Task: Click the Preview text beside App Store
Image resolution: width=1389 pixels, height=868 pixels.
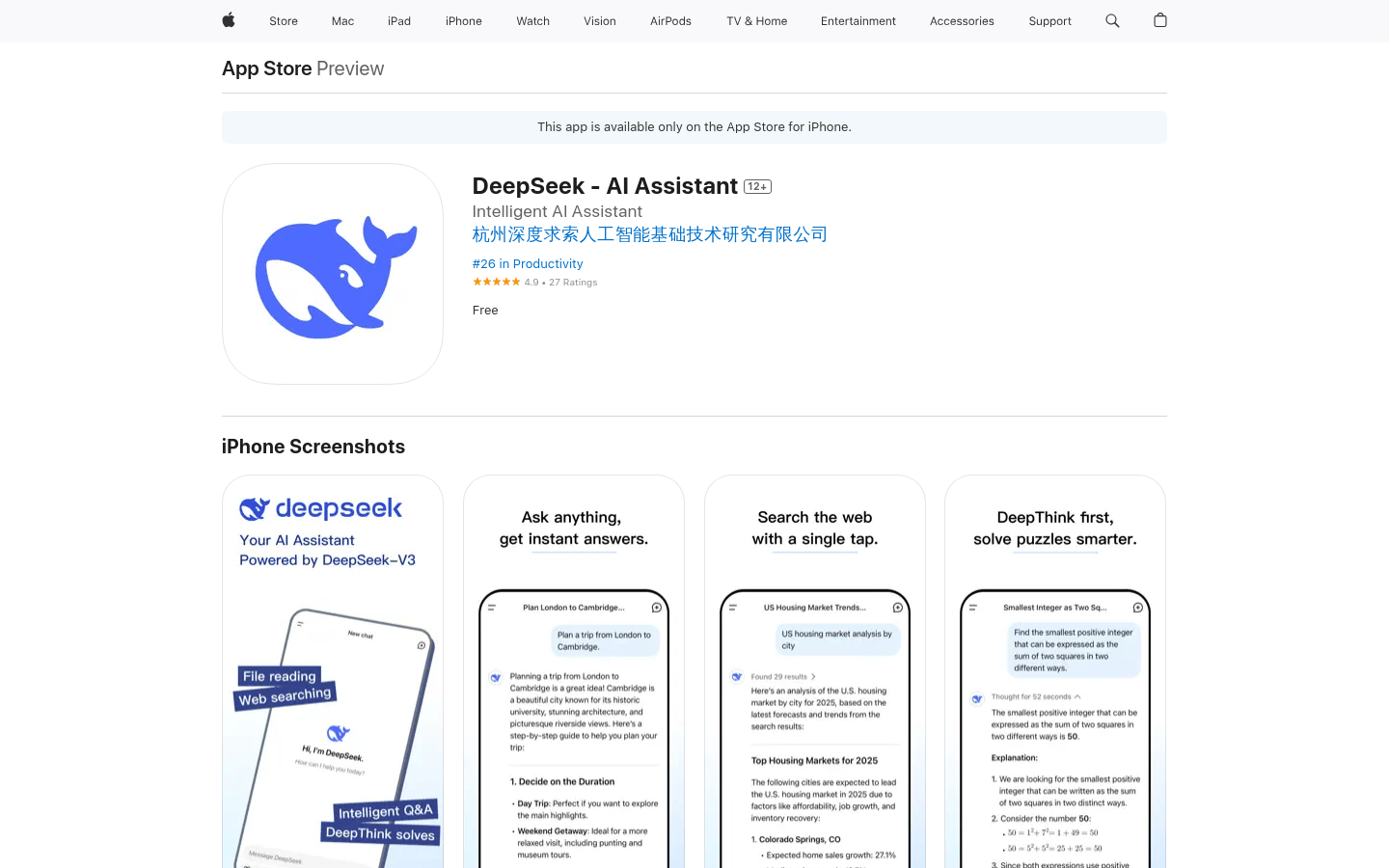Action: point(350,68)
